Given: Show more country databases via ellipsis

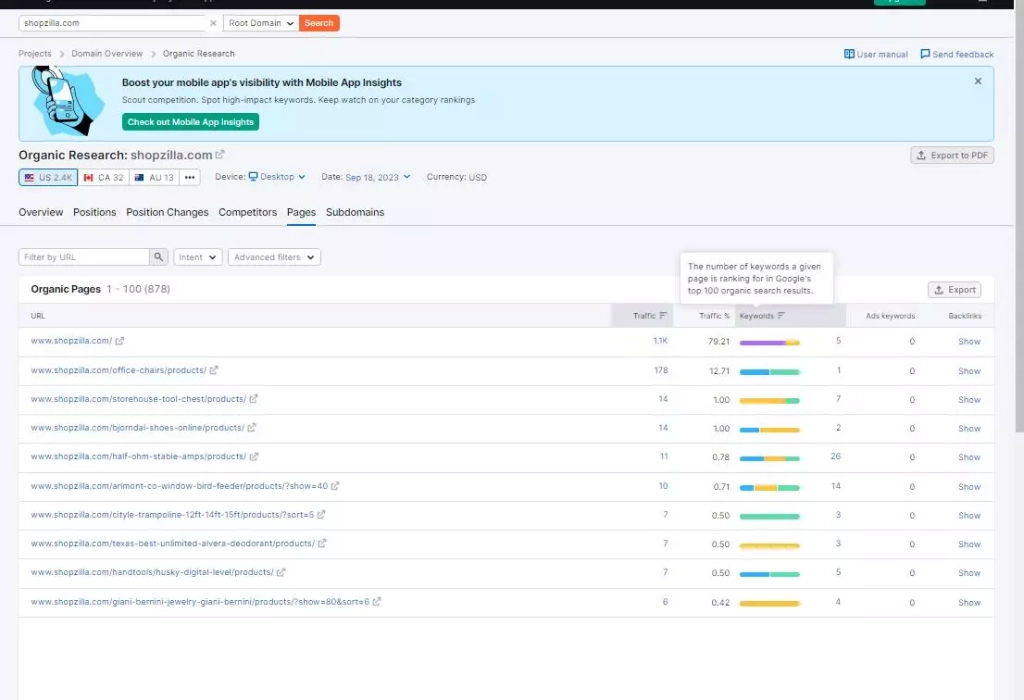Looking at the screenshot, I should point(189,177).
